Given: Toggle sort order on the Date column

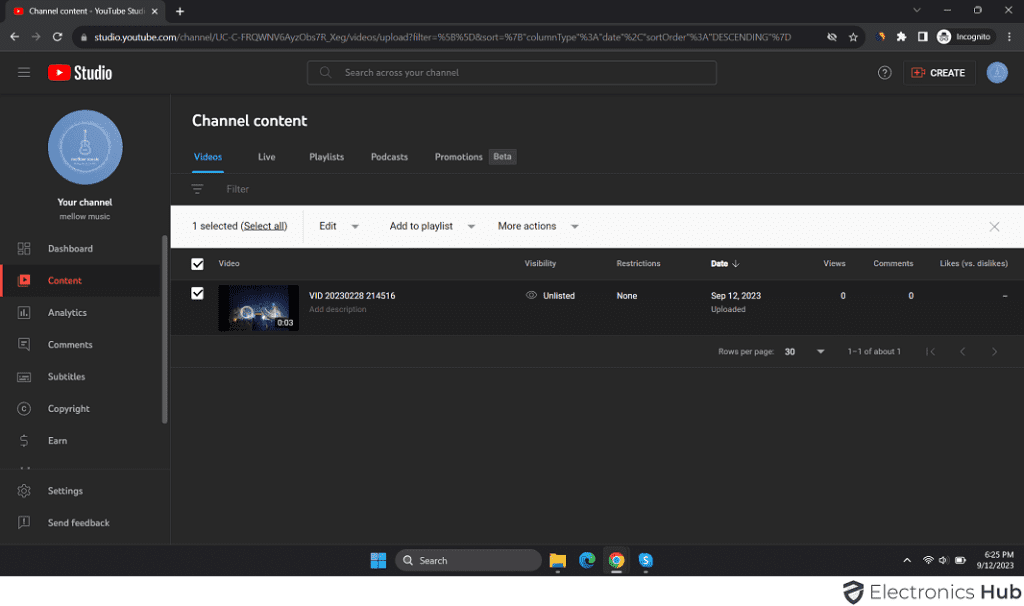Looking at the screenshot, I should point(725,263).
